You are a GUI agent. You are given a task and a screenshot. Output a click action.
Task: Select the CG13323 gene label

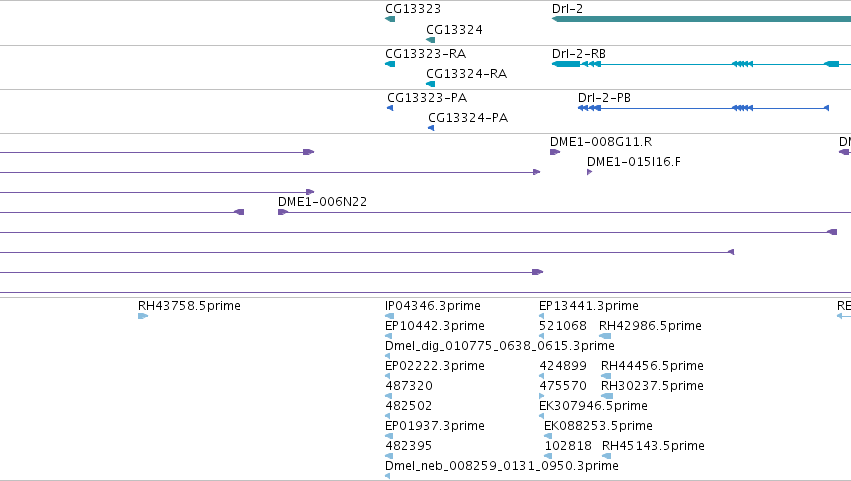(412, 9)
